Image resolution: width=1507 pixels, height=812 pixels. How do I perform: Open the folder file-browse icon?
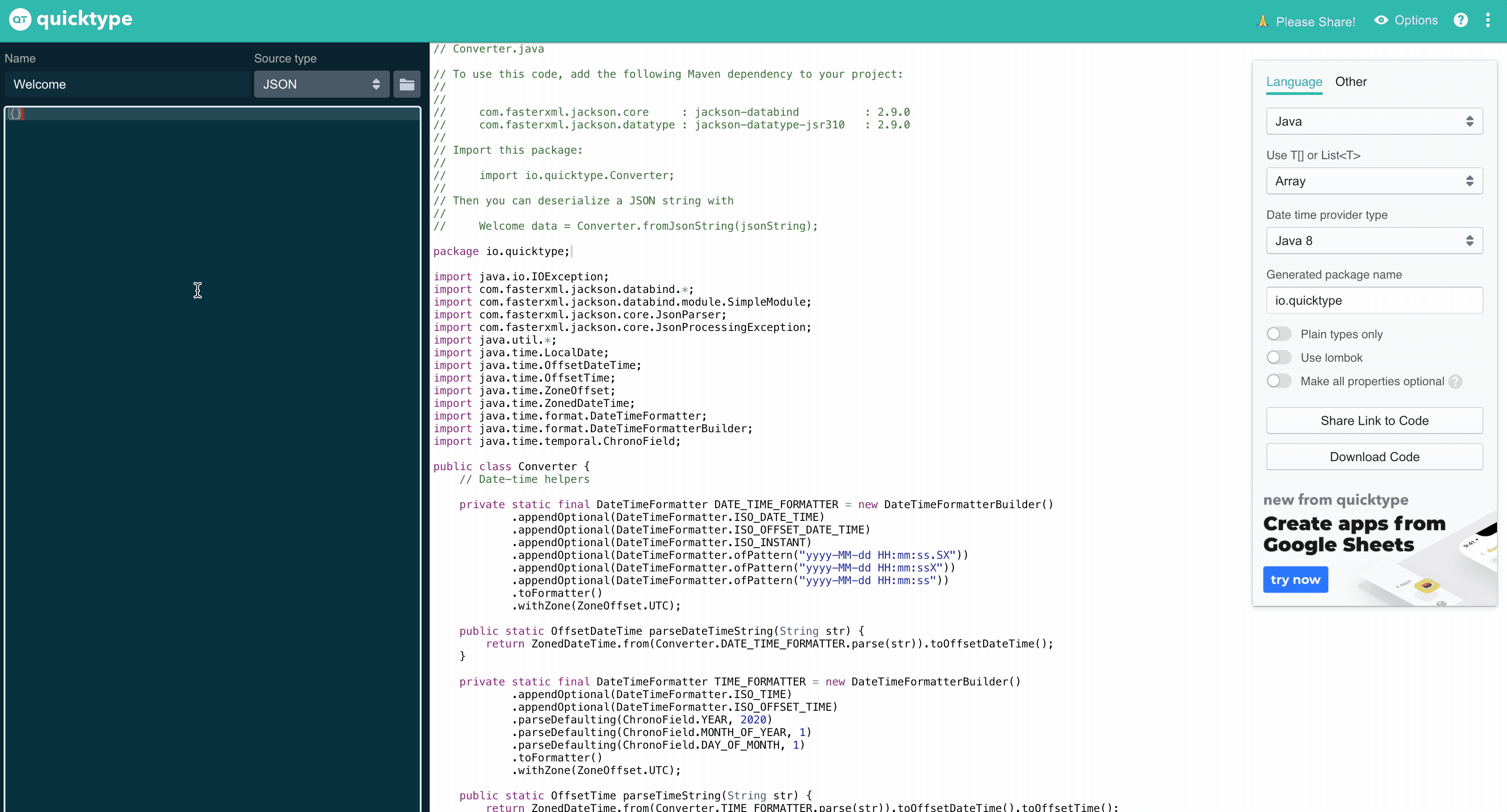point(407,84)
